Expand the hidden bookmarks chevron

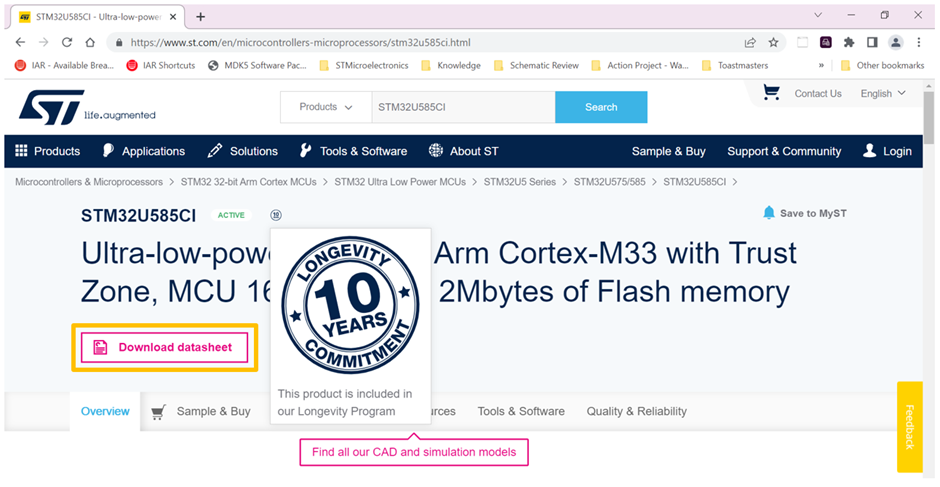pos(821,65)
